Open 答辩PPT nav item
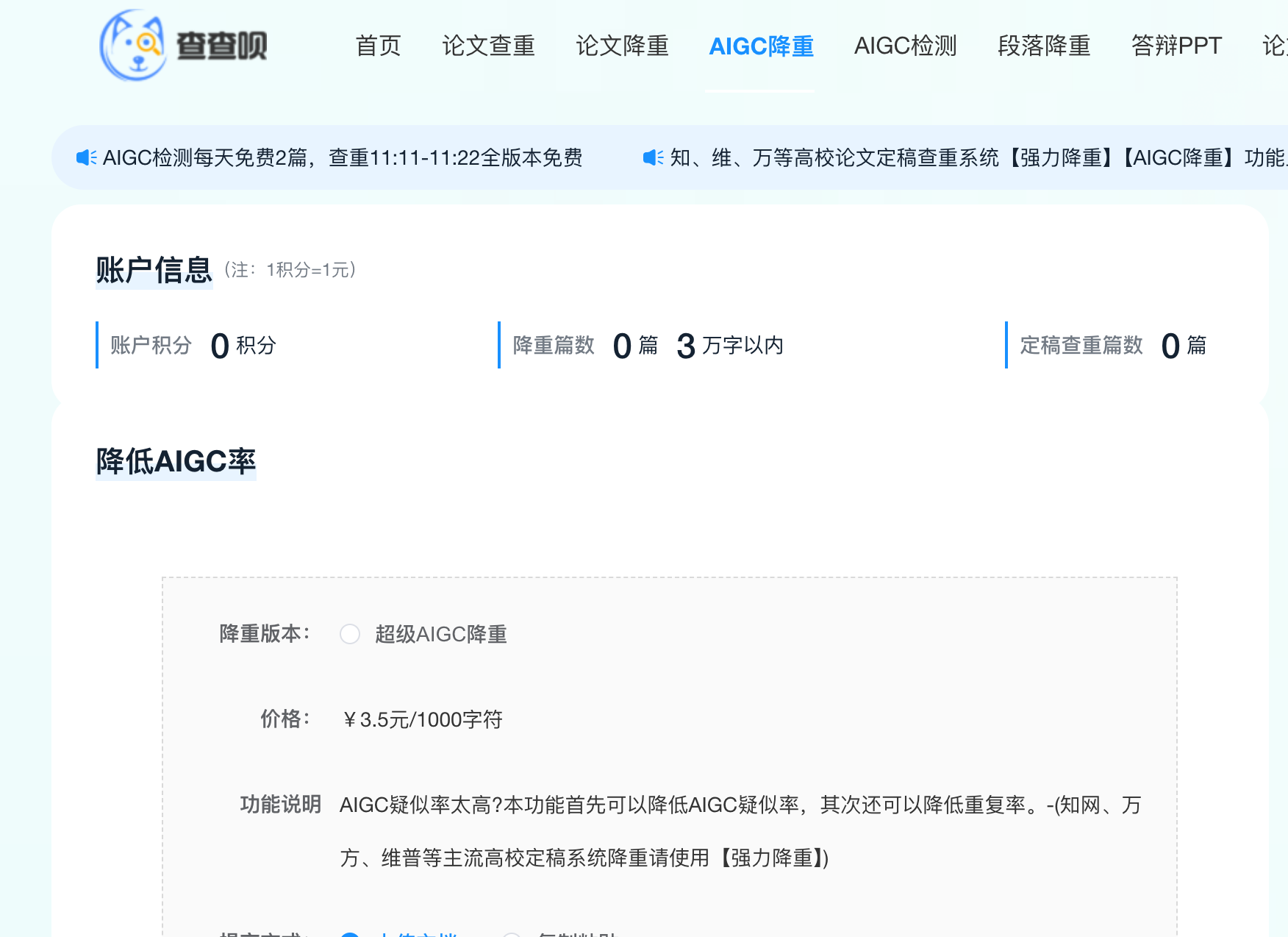The height and width of the screenshot is (937, 1288). (x=1176, y=46)
